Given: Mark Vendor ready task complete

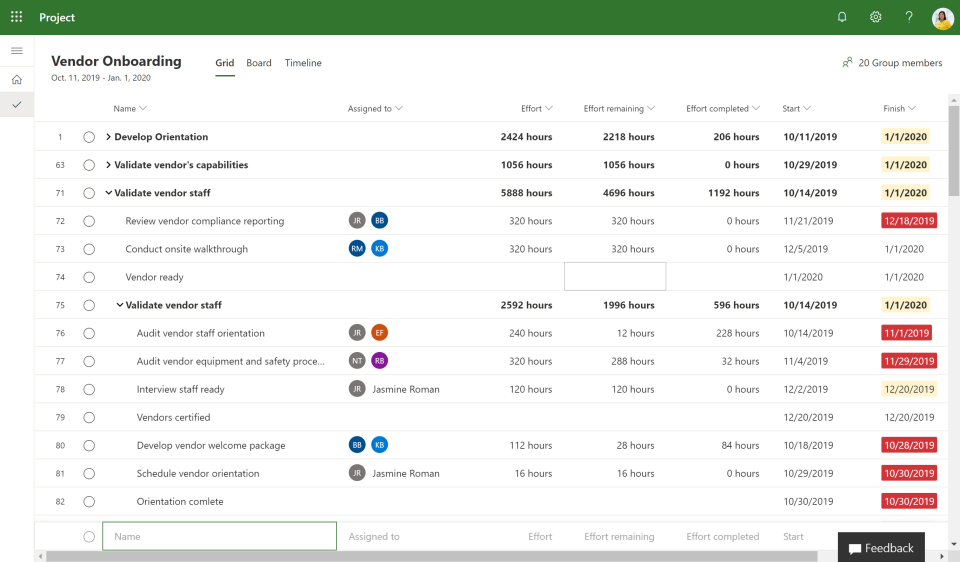Looking at the screenshot, I should 89,277.
